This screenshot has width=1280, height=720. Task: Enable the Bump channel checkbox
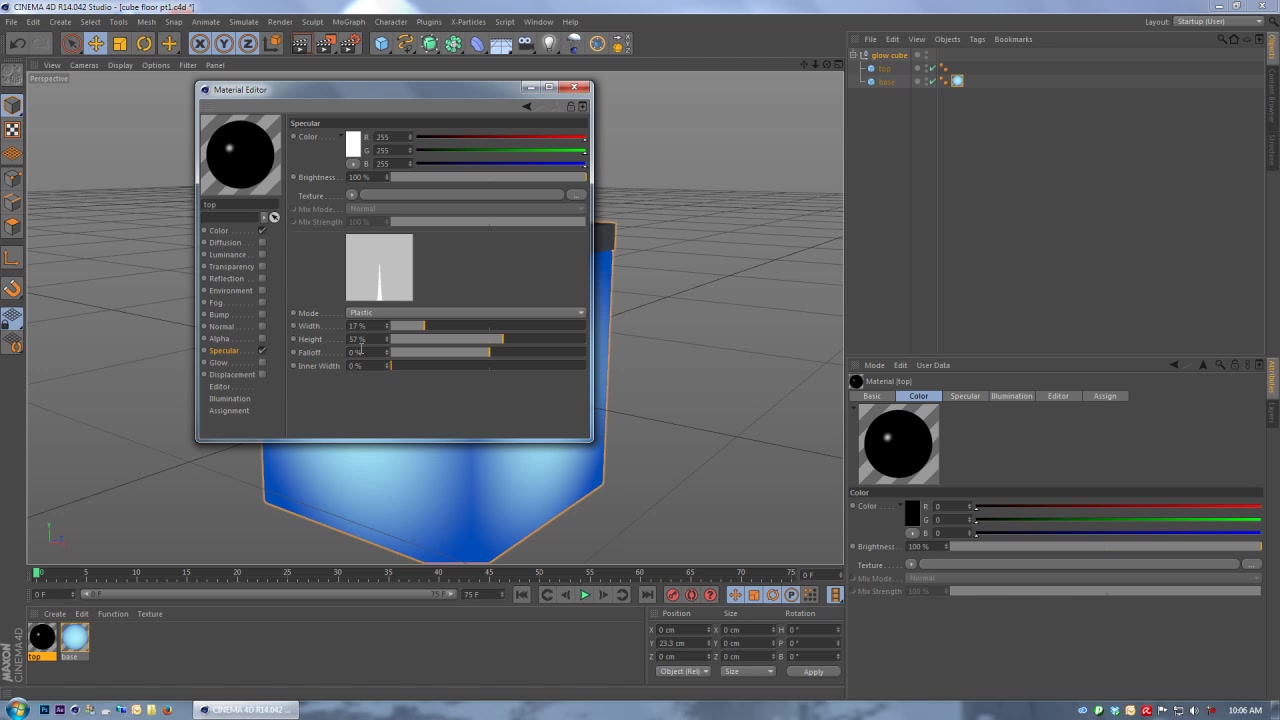point(261,315)
